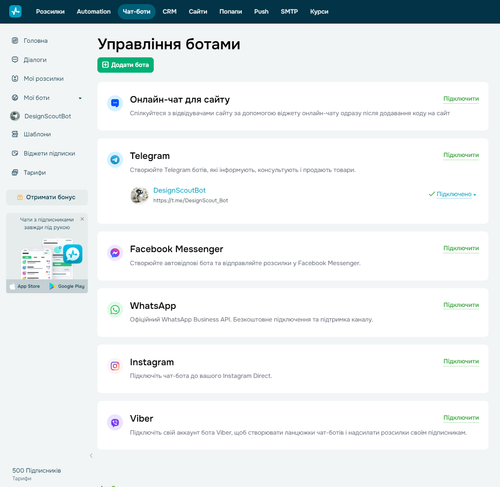This screenshot has height=487, width=500.
Task: Click the Telegram logo icon
Action: (115, 160)
